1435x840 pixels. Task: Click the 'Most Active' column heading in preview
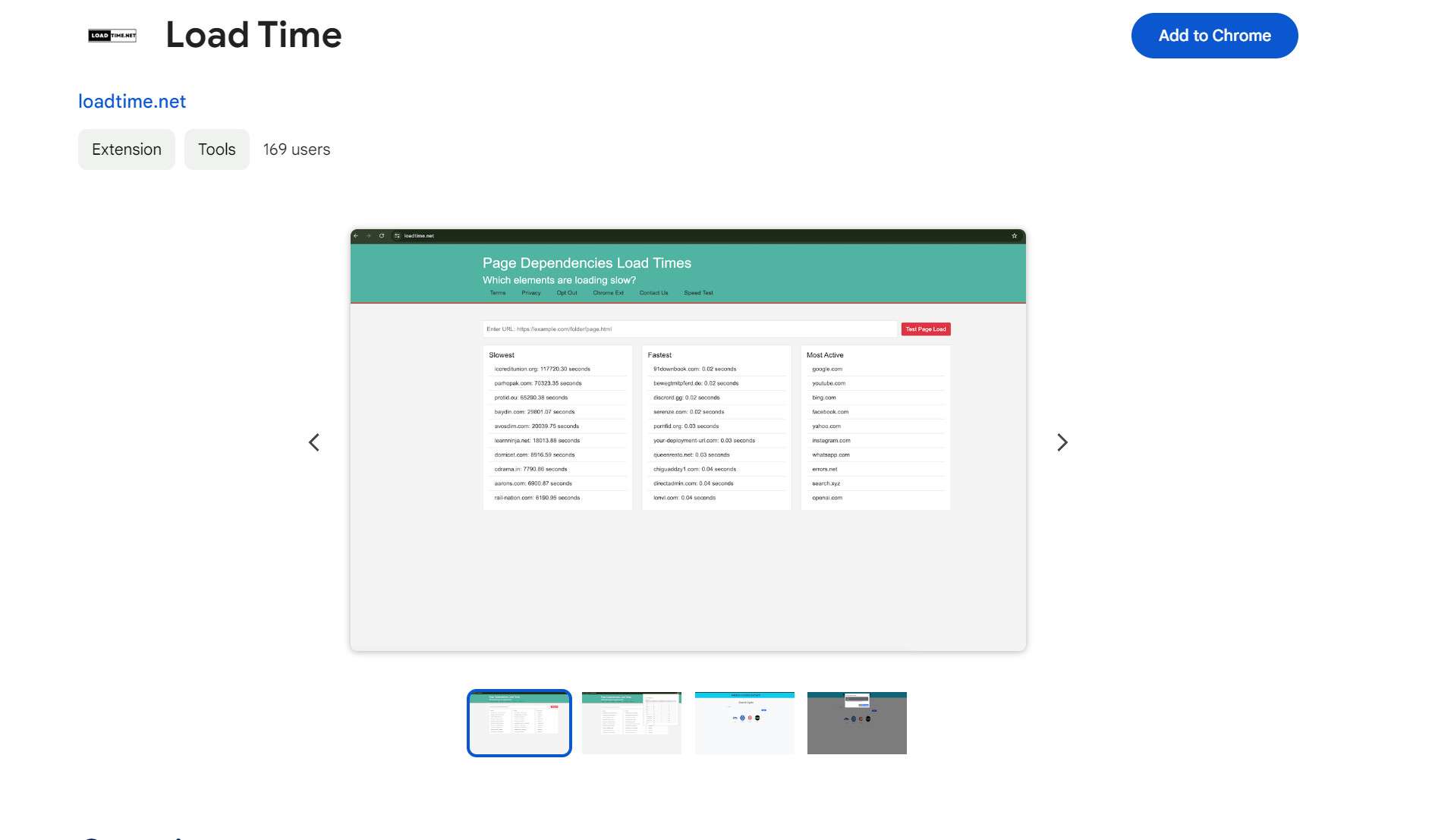[825, 355]
